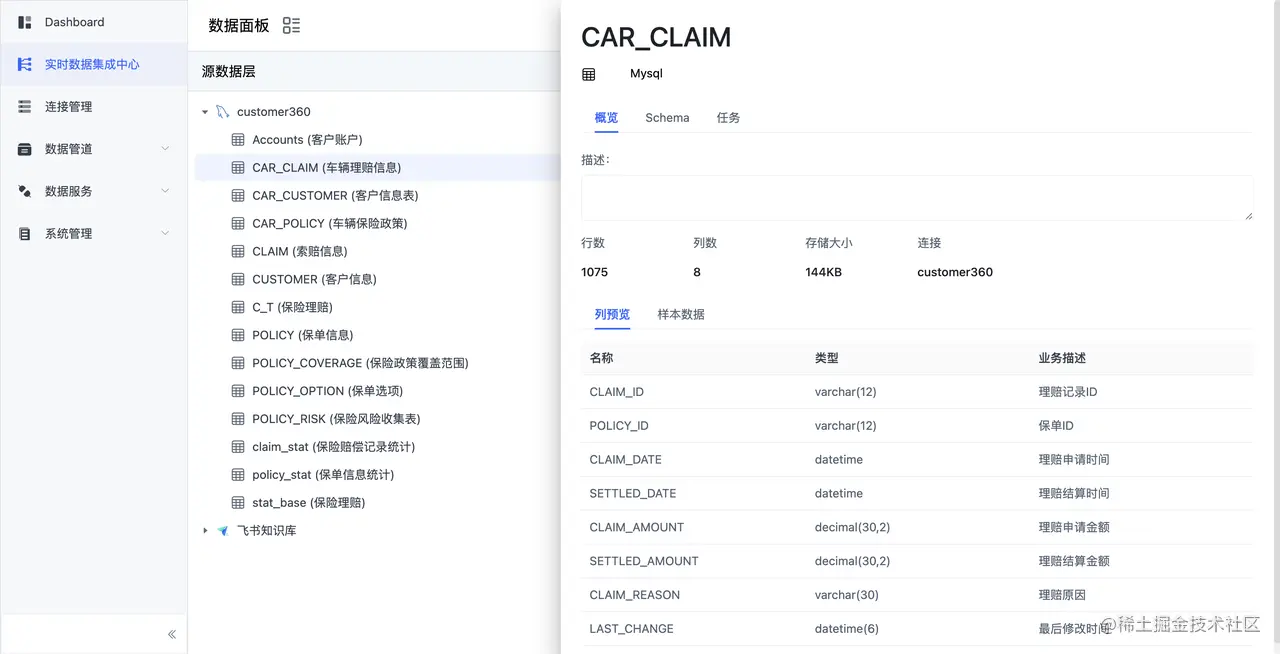Switch view with icon beside 数据面板

tap(291, 26)
